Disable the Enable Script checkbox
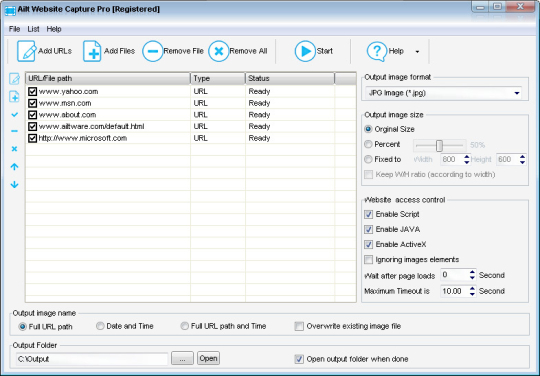The width and height of the screenshot is (540, 376). pyautogui.click(x=368, y=214)
